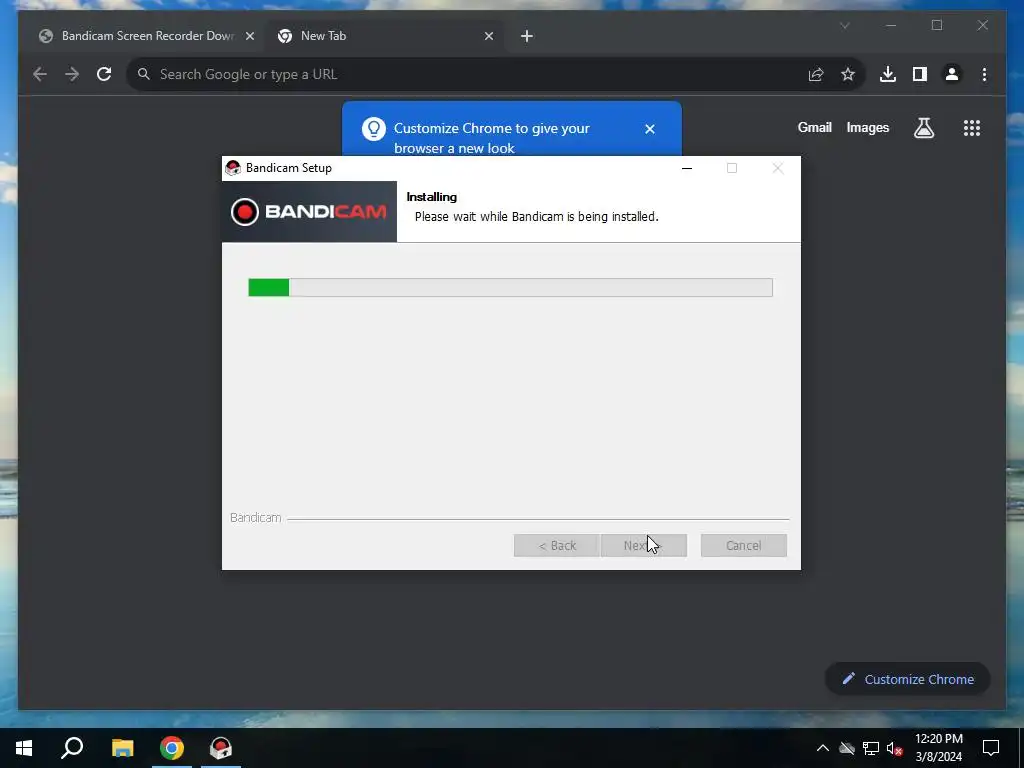
Task: Click the lightbulb icon in the tip bubble
Action: click(374, 129)
